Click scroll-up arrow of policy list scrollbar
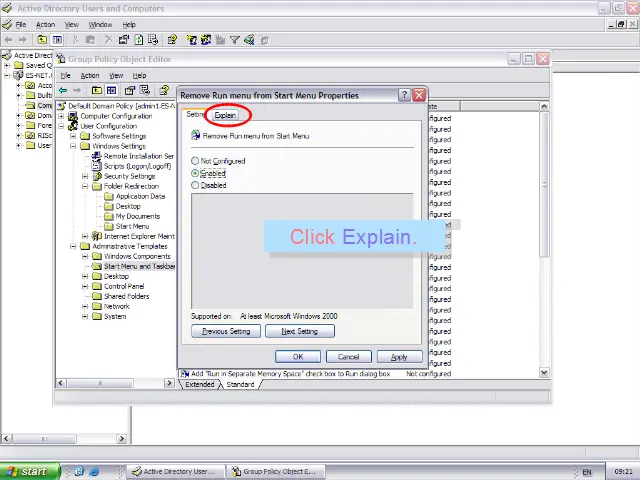640x480 pixels. click(x=544, y=107)
